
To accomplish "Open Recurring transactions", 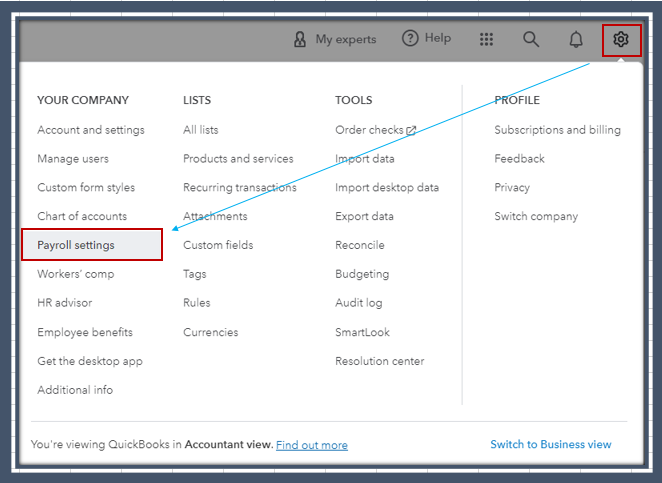I will coord(240,187).
